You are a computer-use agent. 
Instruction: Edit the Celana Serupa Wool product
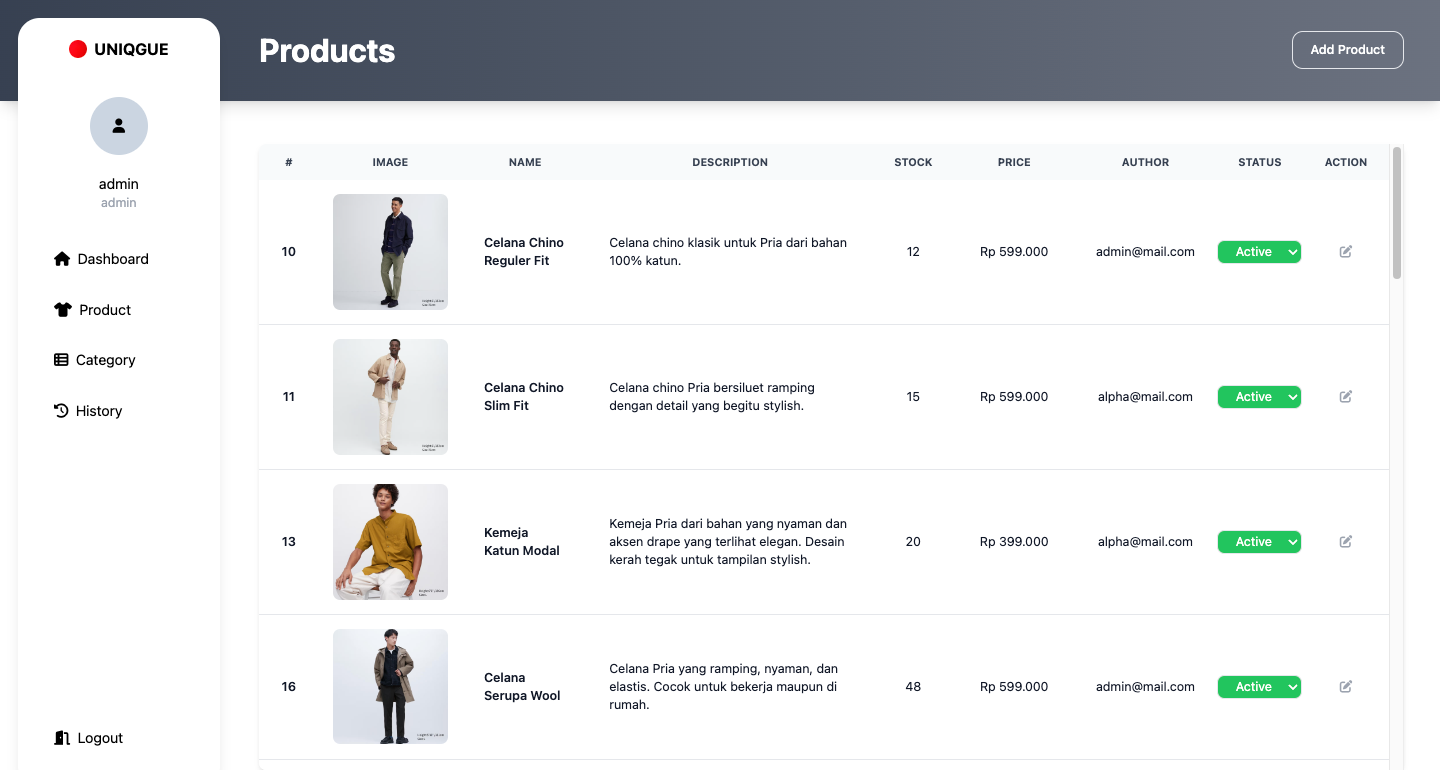point(1346,687)
